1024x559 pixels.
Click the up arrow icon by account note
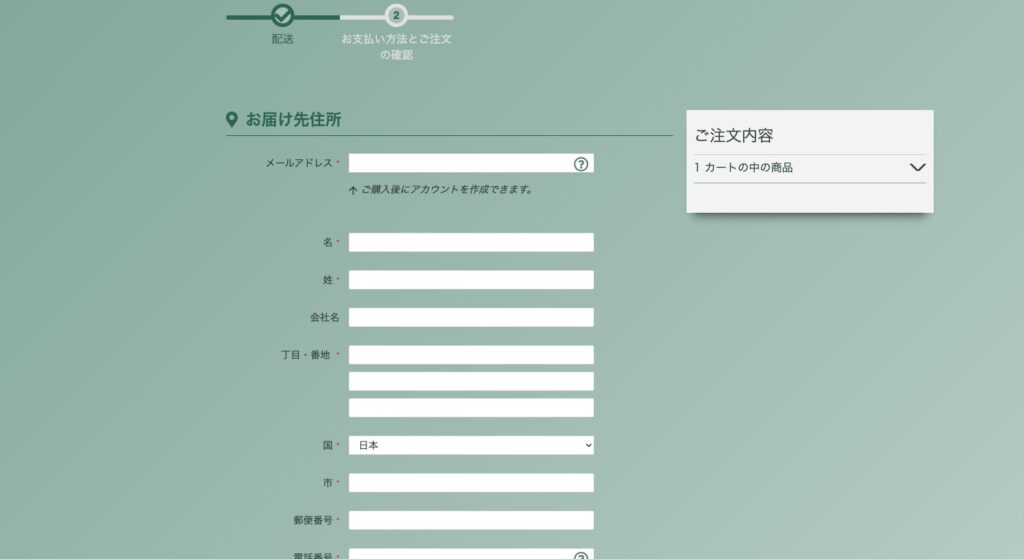pos(353,190)
